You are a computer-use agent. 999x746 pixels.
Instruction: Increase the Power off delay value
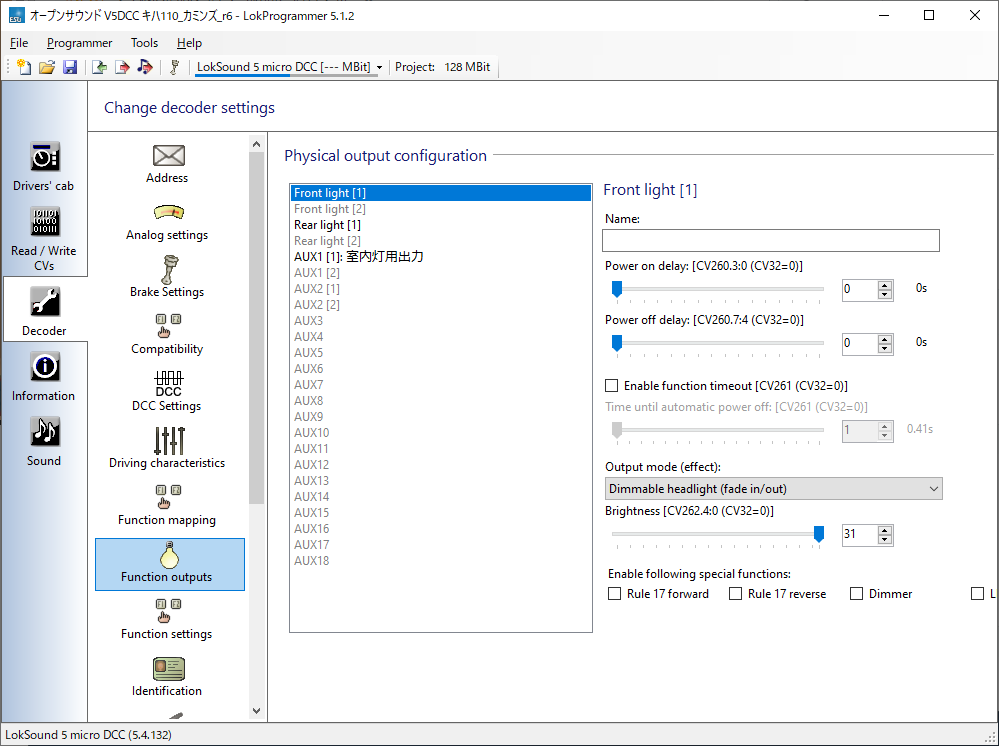pyautogui.click(x=884, y=339)
